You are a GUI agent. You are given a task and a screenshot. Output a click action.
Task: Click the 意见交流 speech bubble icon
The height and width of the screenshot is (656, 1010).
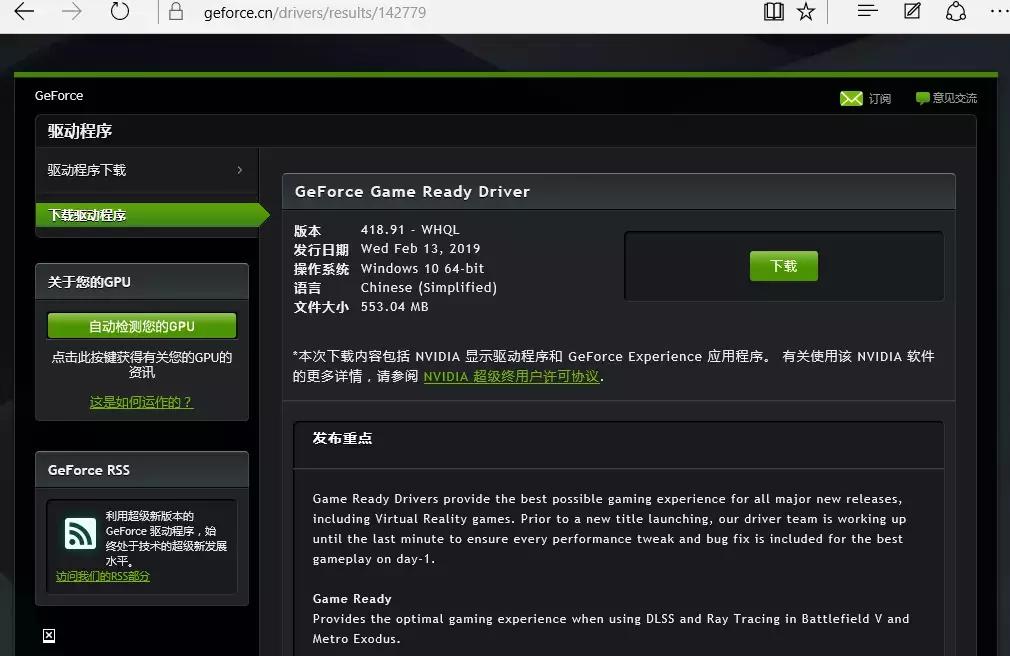[921, 98]
